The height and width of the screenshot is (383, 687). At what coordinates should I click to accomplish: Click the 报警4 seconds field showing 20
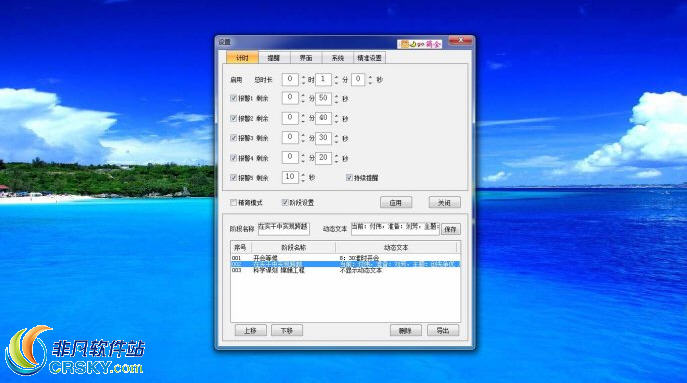pyautogui.click(x=323, y=157)
